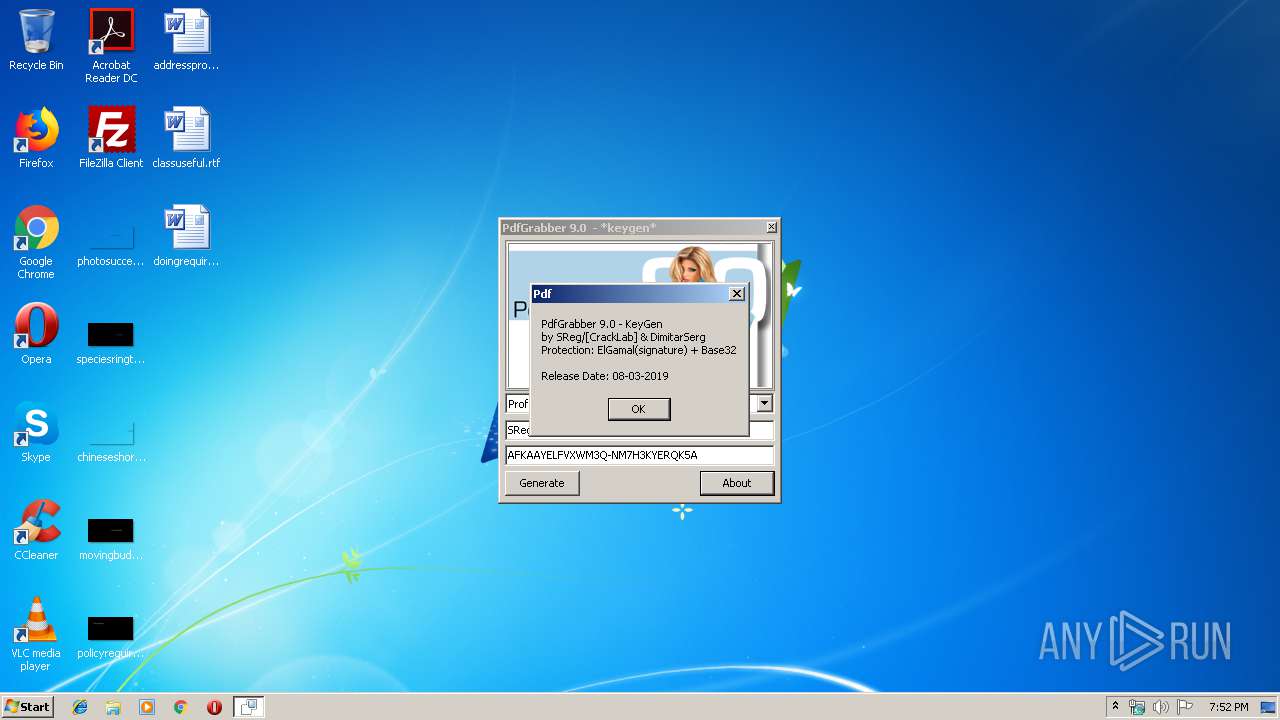Viewport: 1280px width, 720px height.
Task: Select the movingbud desktop file
Action: (x=111, y=536)
